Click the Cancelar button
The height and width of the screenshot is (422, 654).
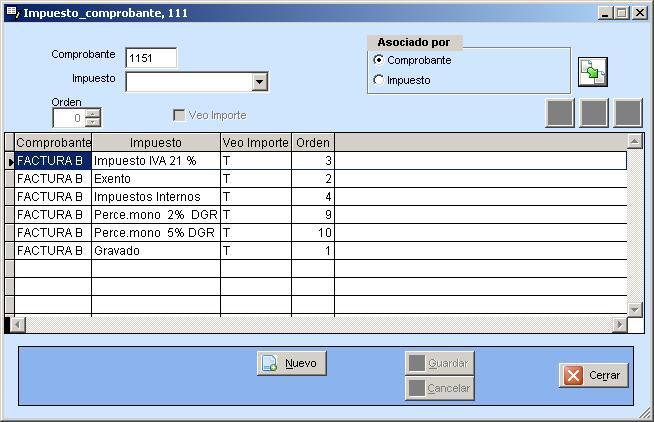click(x=439, y=388)
